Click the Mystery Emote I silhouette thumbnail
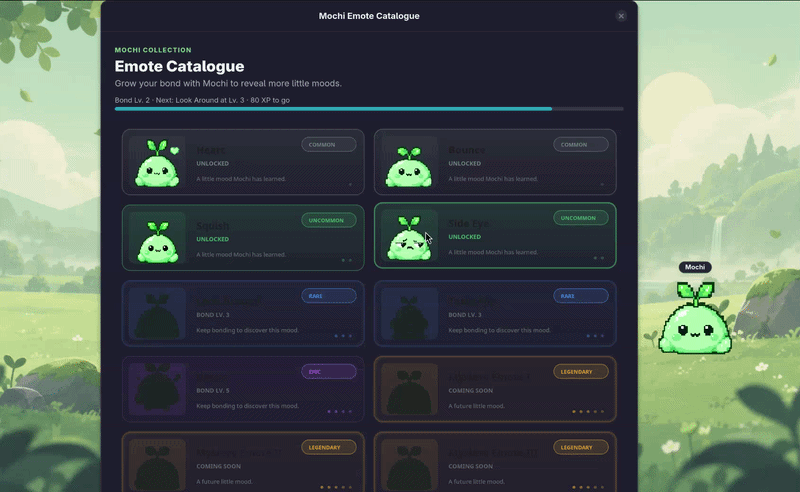 (x=409, y=389)
